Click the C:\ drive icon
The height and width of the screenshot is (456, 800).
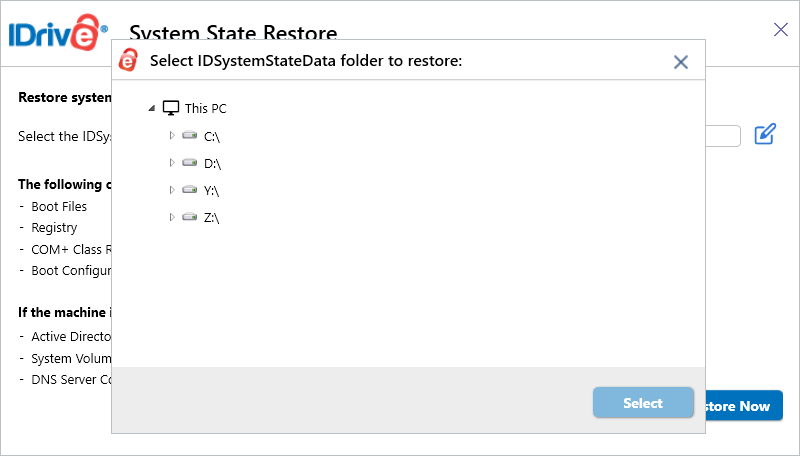click(x=190, y=136)
